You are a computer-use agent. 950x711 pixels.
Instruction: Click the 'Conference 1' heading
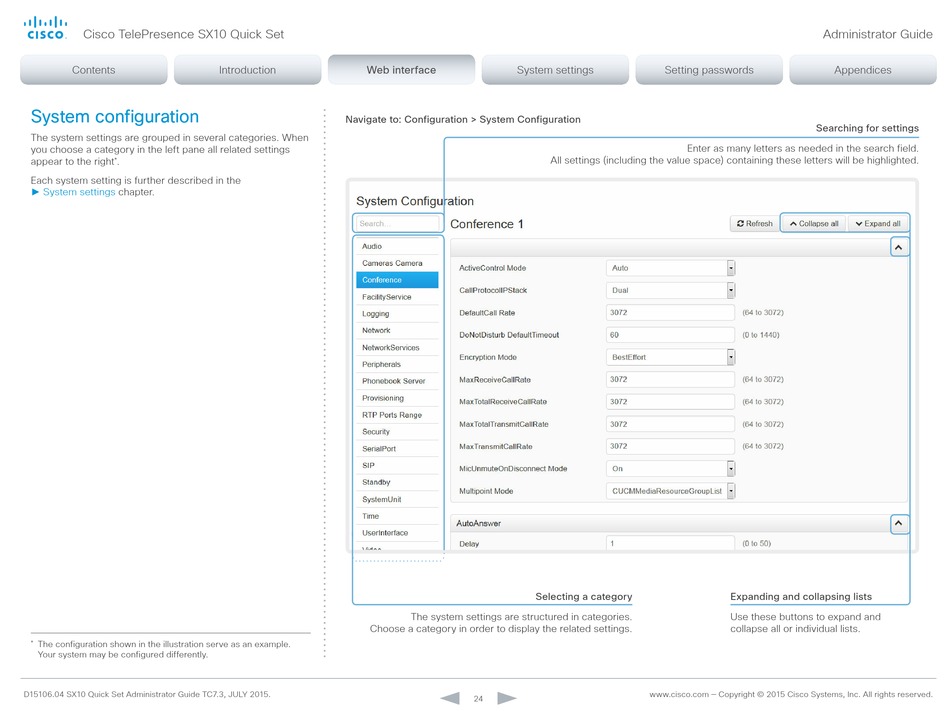(x=487, y=224)
